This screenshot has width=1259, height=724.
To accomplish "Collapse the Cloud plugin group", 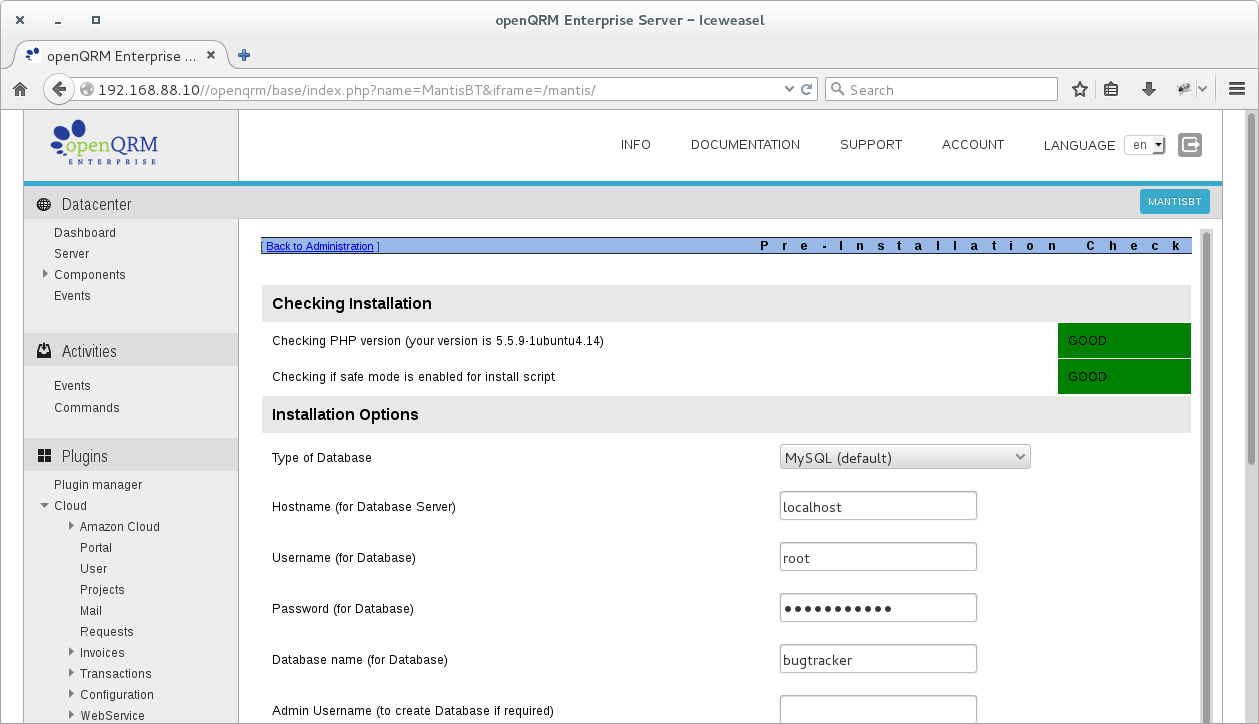I will tap(45, 505).
